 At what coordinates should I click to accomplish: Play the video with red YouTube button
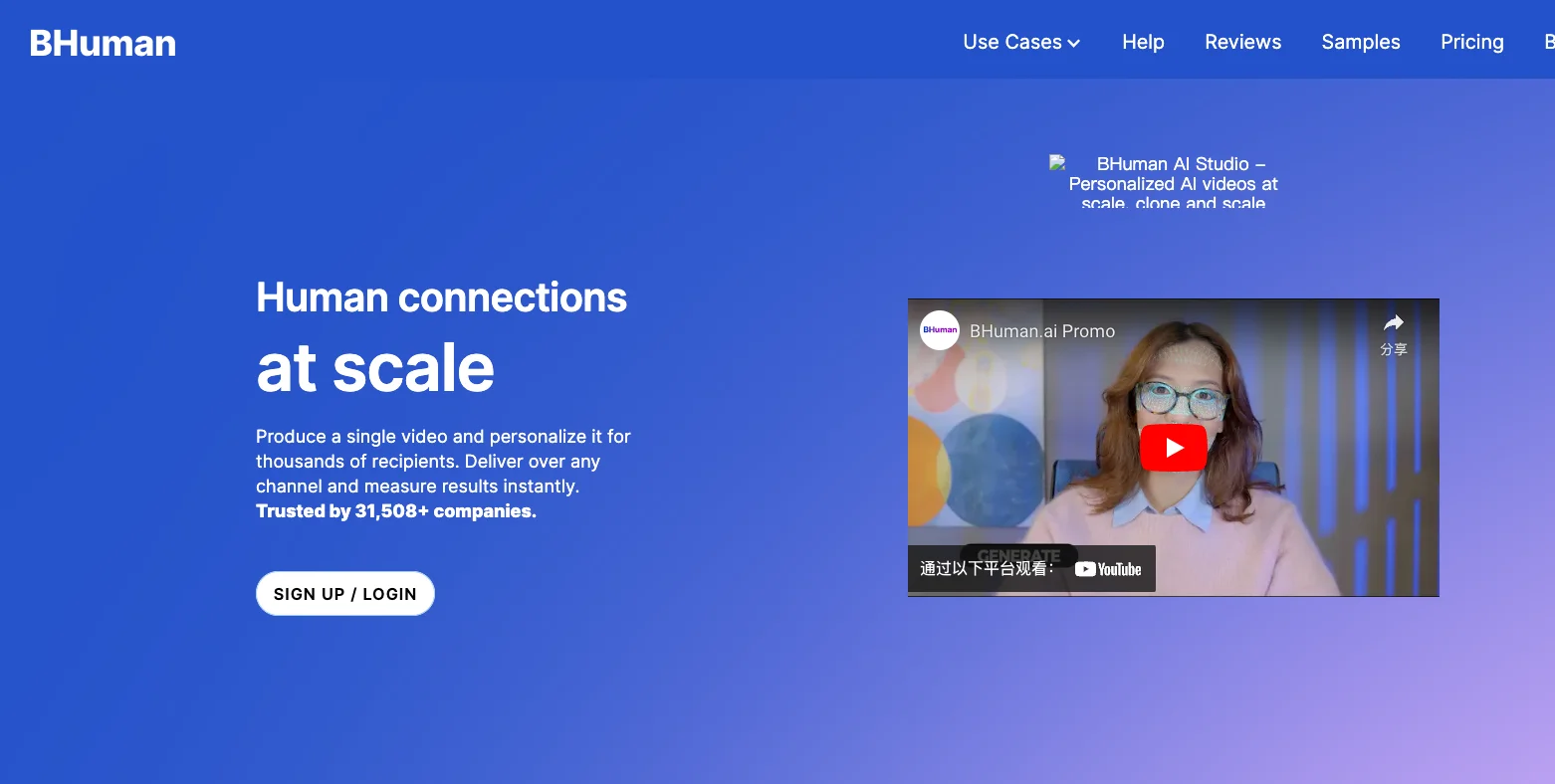[x=1174, y=448]
